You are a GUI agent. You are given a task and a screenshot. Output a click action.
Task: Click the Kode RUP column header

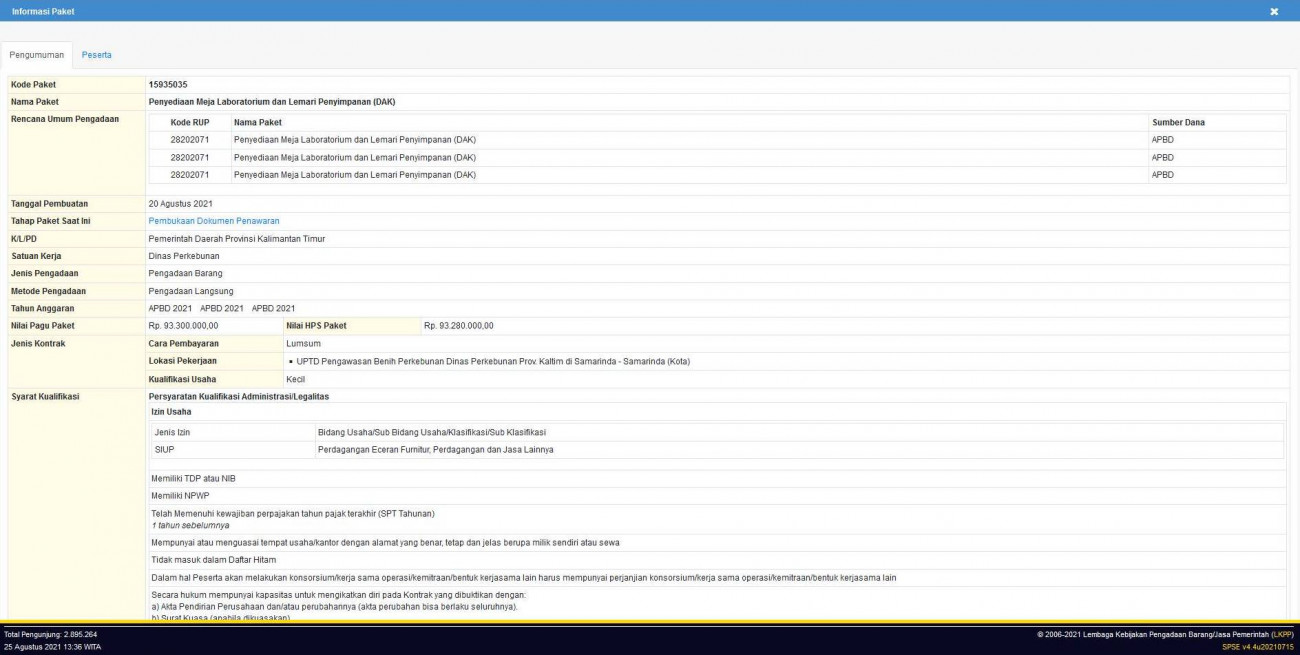coord(189,122)
